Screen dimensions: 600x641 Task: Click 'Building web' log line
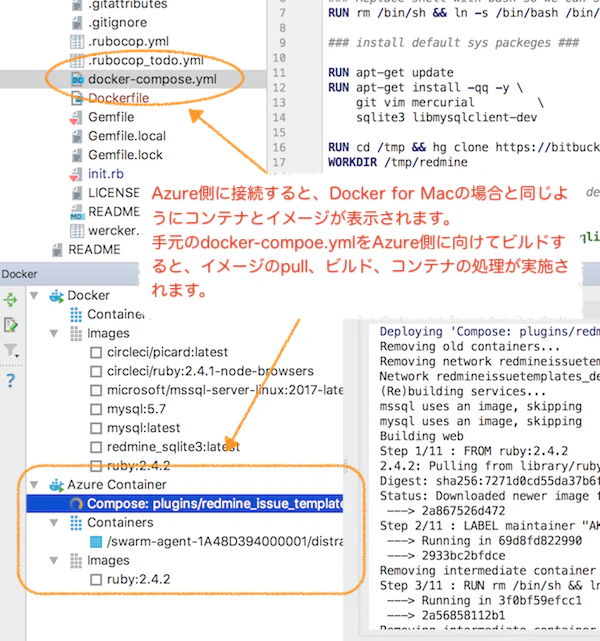[x=421, y=436]
